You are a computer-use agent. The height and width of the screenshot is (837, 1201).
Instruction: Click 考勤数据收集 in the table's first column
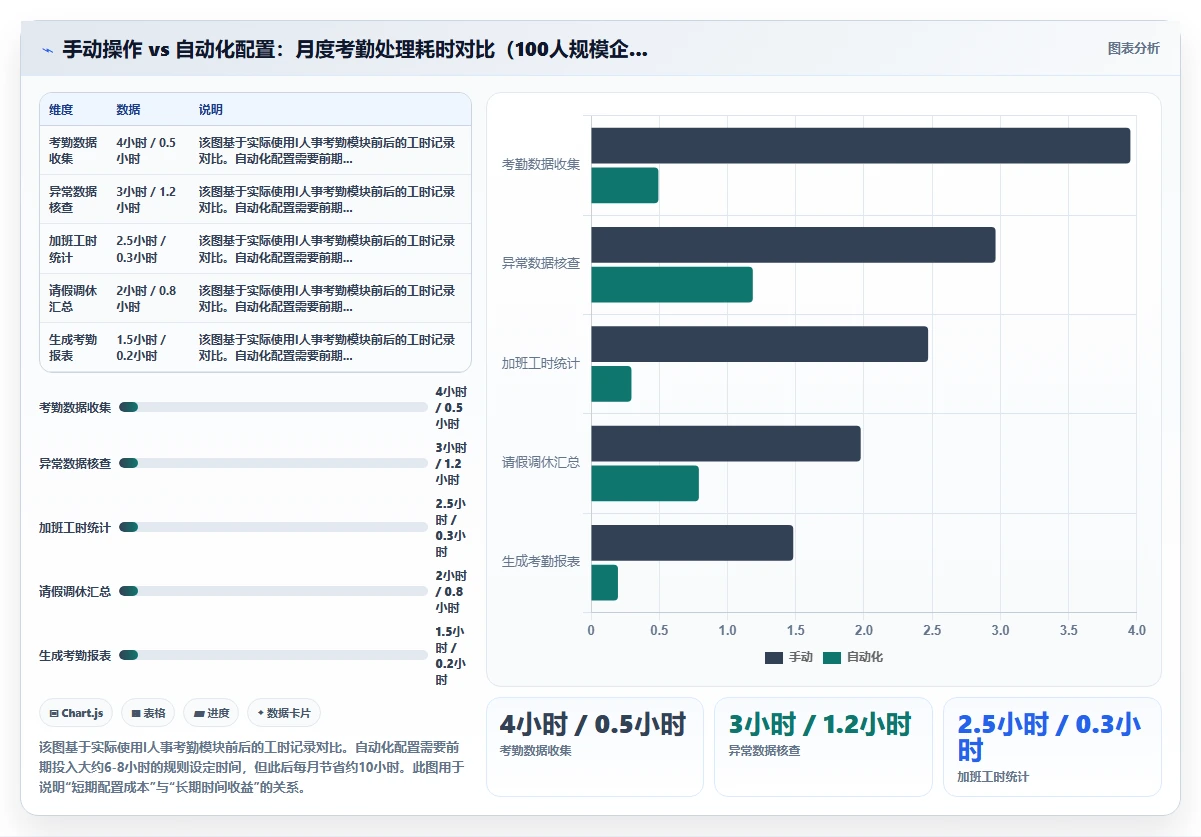73,150
